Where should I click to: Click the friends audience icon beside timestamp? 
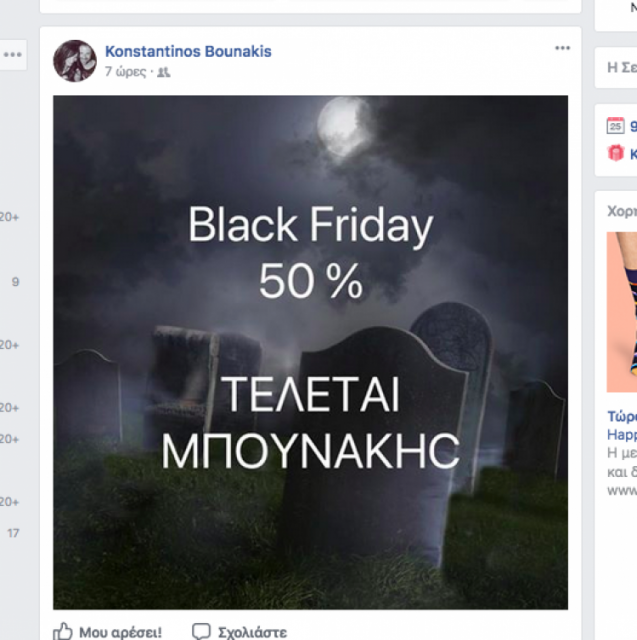tap(164, 72)
